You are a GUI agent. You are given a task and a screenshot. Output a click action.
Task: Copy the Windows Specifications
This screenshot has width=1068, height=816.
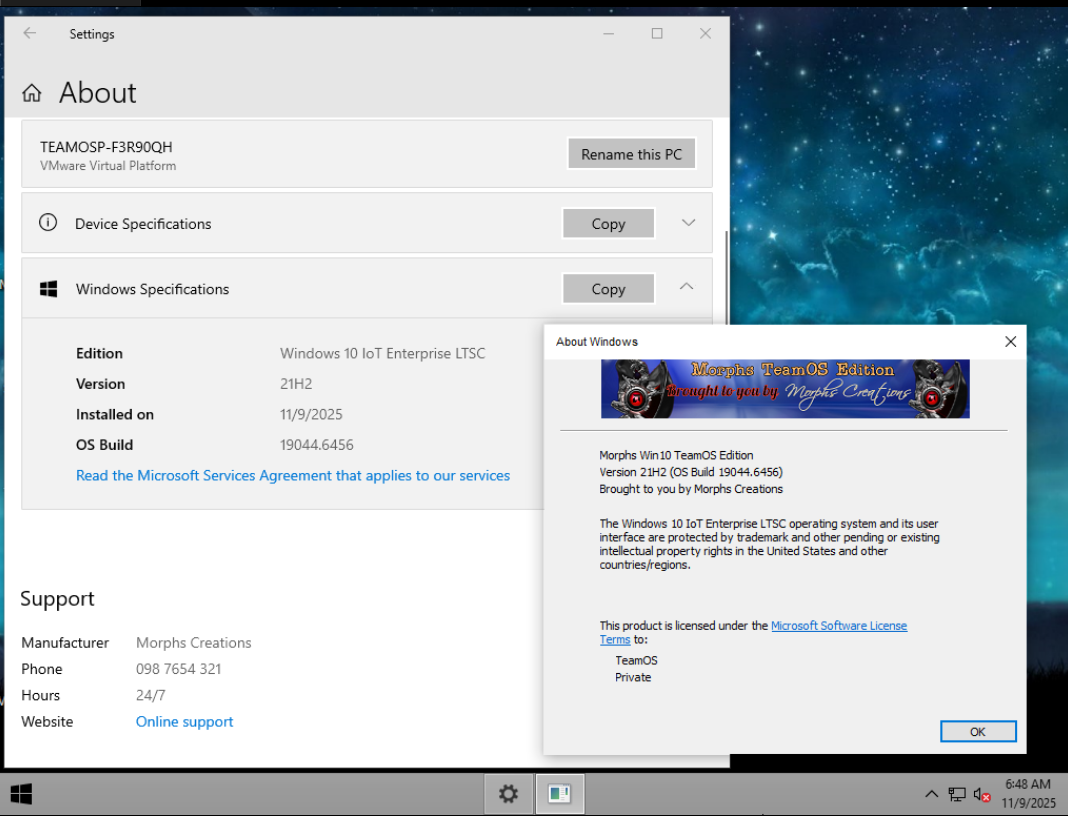point(608,289)
